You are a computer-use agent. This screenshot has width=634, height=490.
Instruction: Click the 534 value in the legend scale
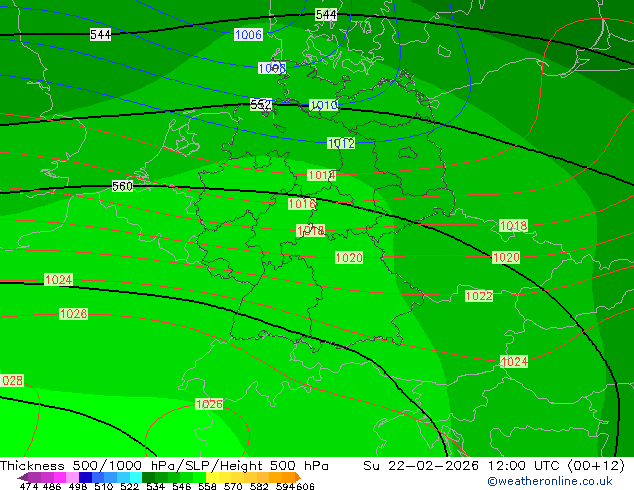(x=155, y=486)
